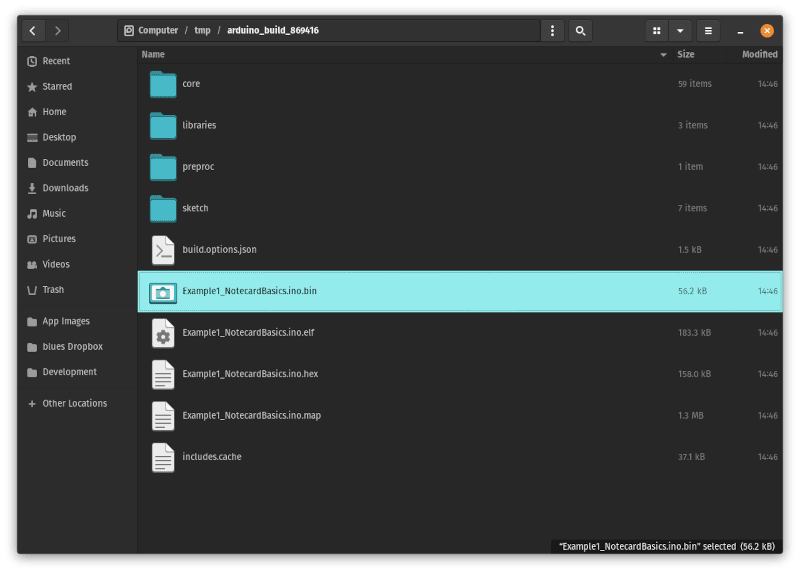Click the 1.3 MB size value
The image size is (800, 573).
690,415
